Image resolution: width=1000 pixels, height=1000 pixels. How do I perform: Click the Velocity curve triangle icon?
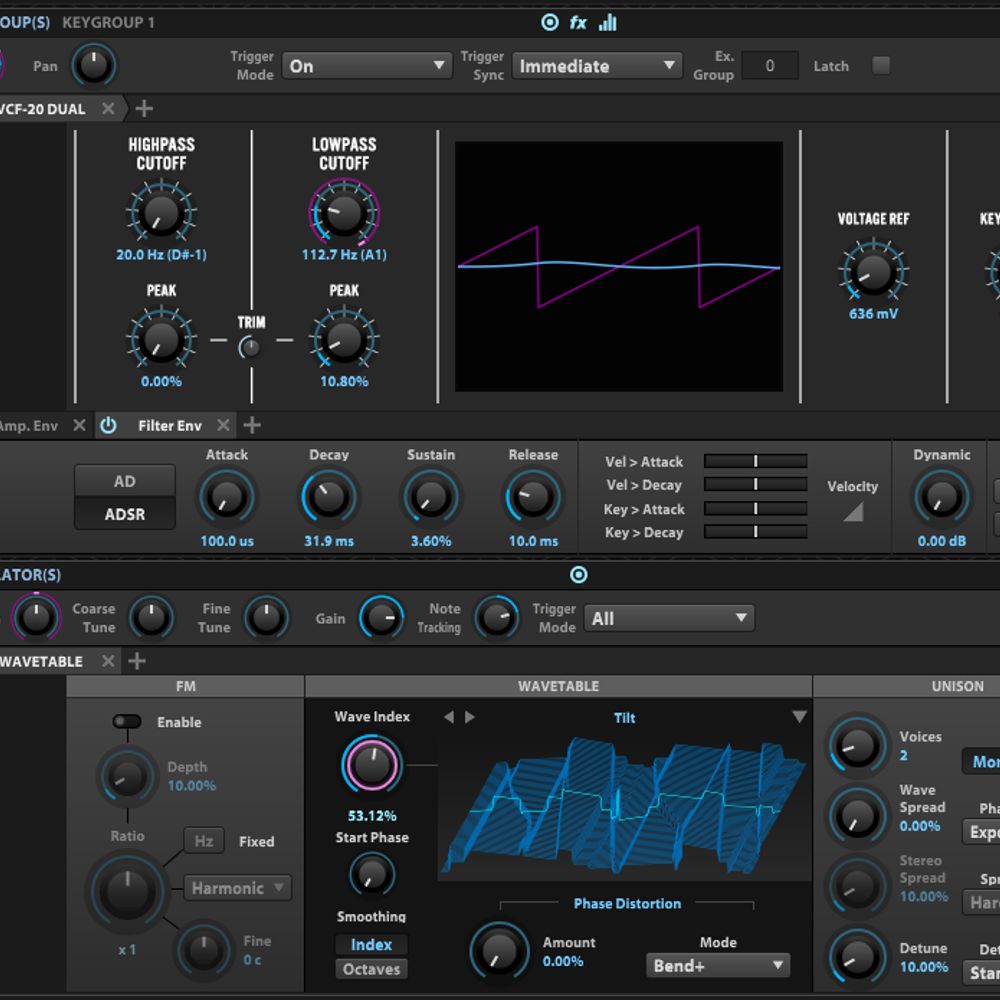click(x=853, y=511)
